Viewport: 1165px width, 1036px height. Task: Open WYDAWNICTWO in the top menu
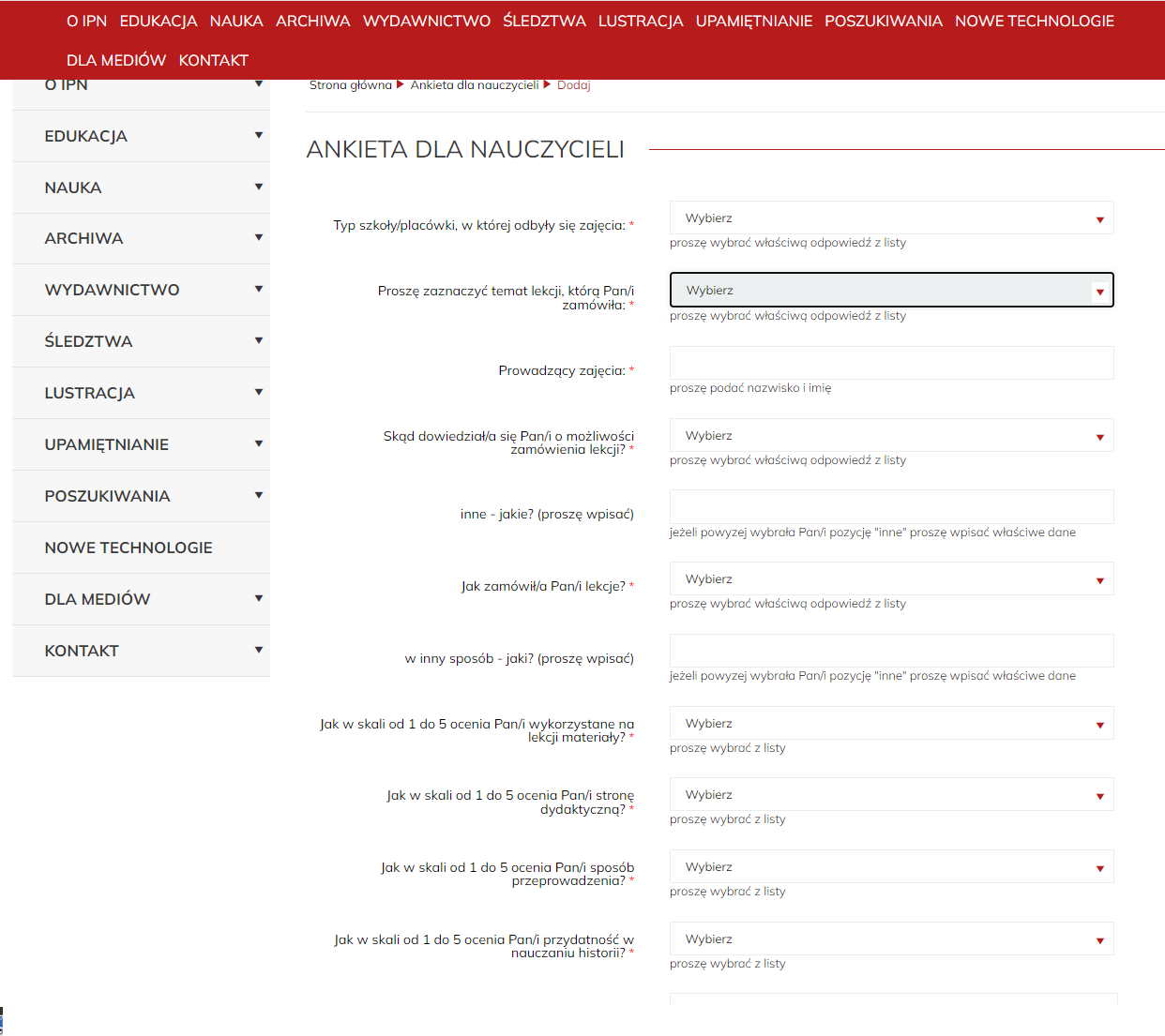pos(426,21)
